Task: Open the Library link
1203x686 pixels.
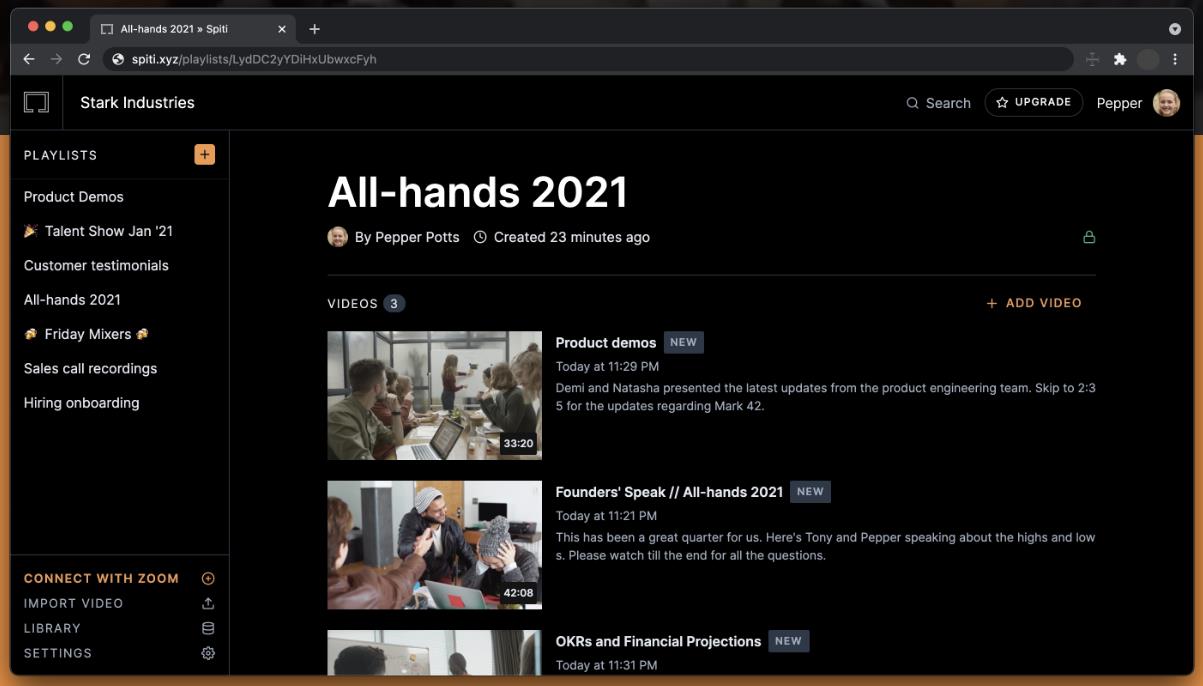Action: (52, 628)
